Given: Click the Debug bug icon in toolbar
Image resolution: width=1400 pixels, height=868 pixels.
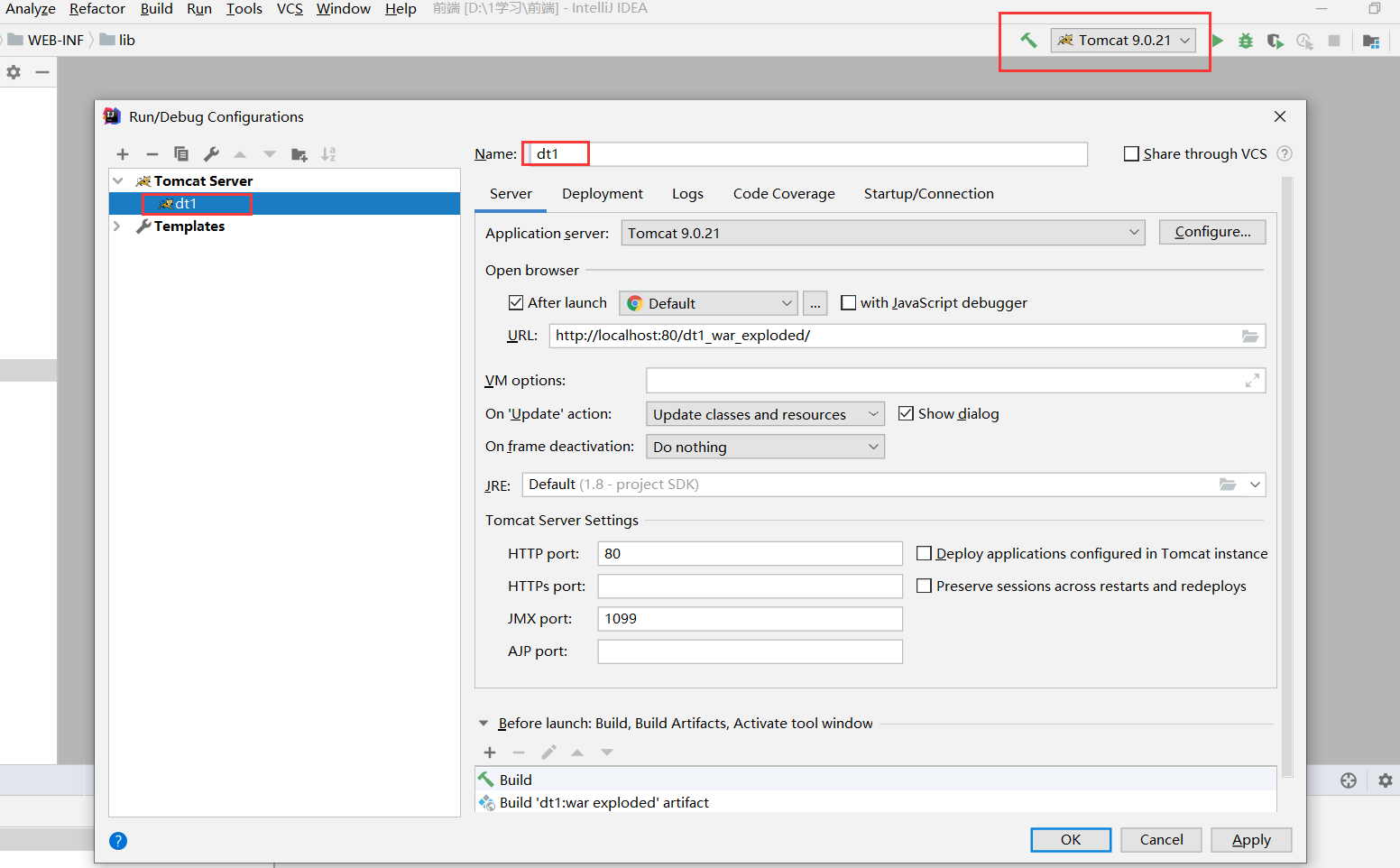Looking at the screenshot, I should pos(1246,41).
